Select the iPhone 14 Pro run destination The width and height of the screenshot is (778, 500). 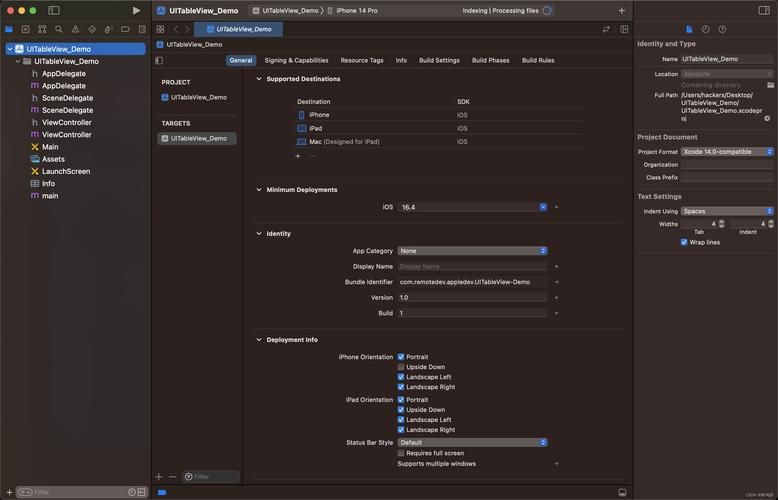coord(353,10)
